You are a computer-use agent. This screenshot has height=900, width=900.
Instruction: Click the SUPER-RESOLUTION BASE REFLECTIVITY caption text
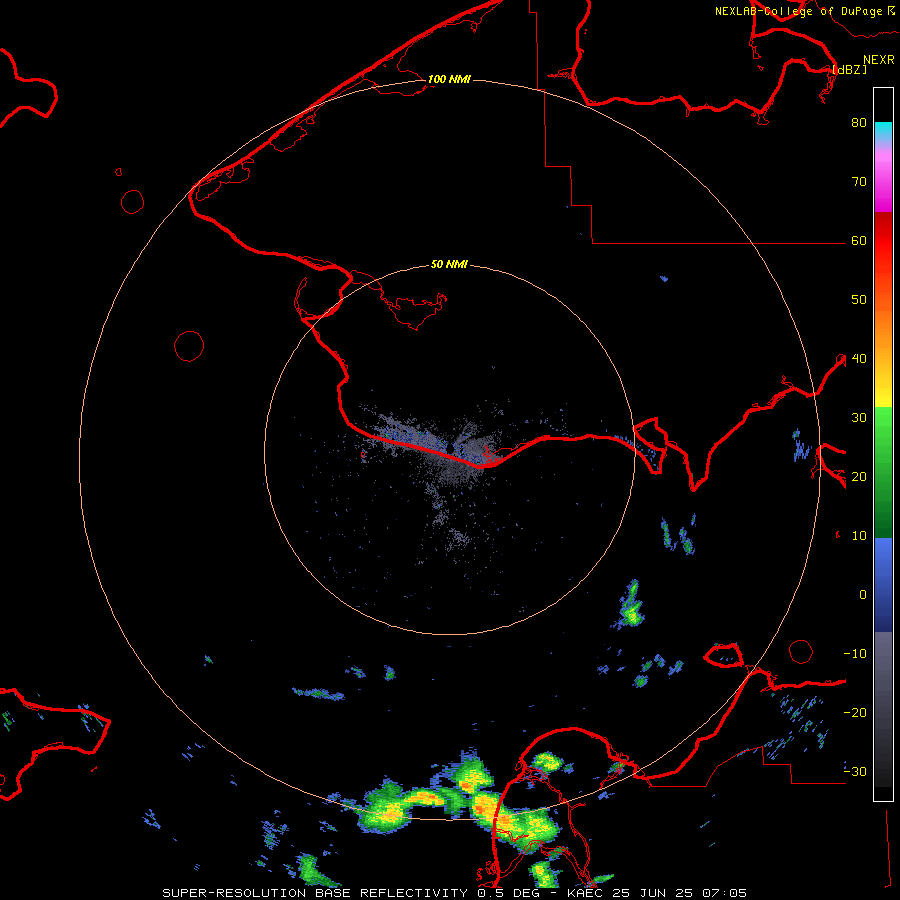315,893
